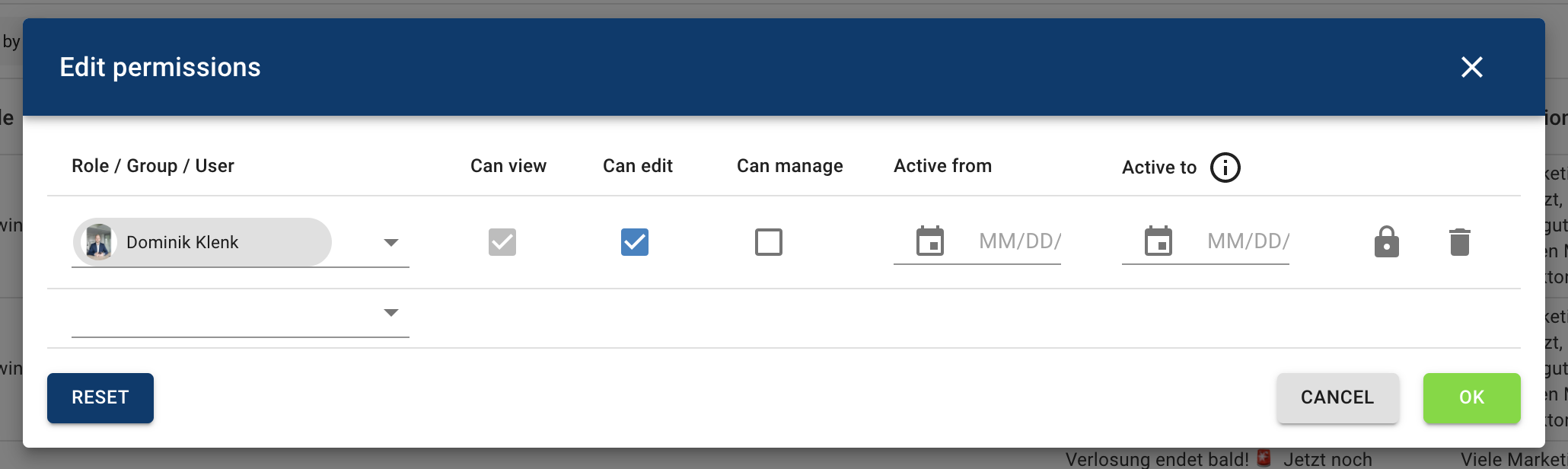Close the Edit permissions dialog
This screenshot has width=1568, height=469.
[1472, 67]
